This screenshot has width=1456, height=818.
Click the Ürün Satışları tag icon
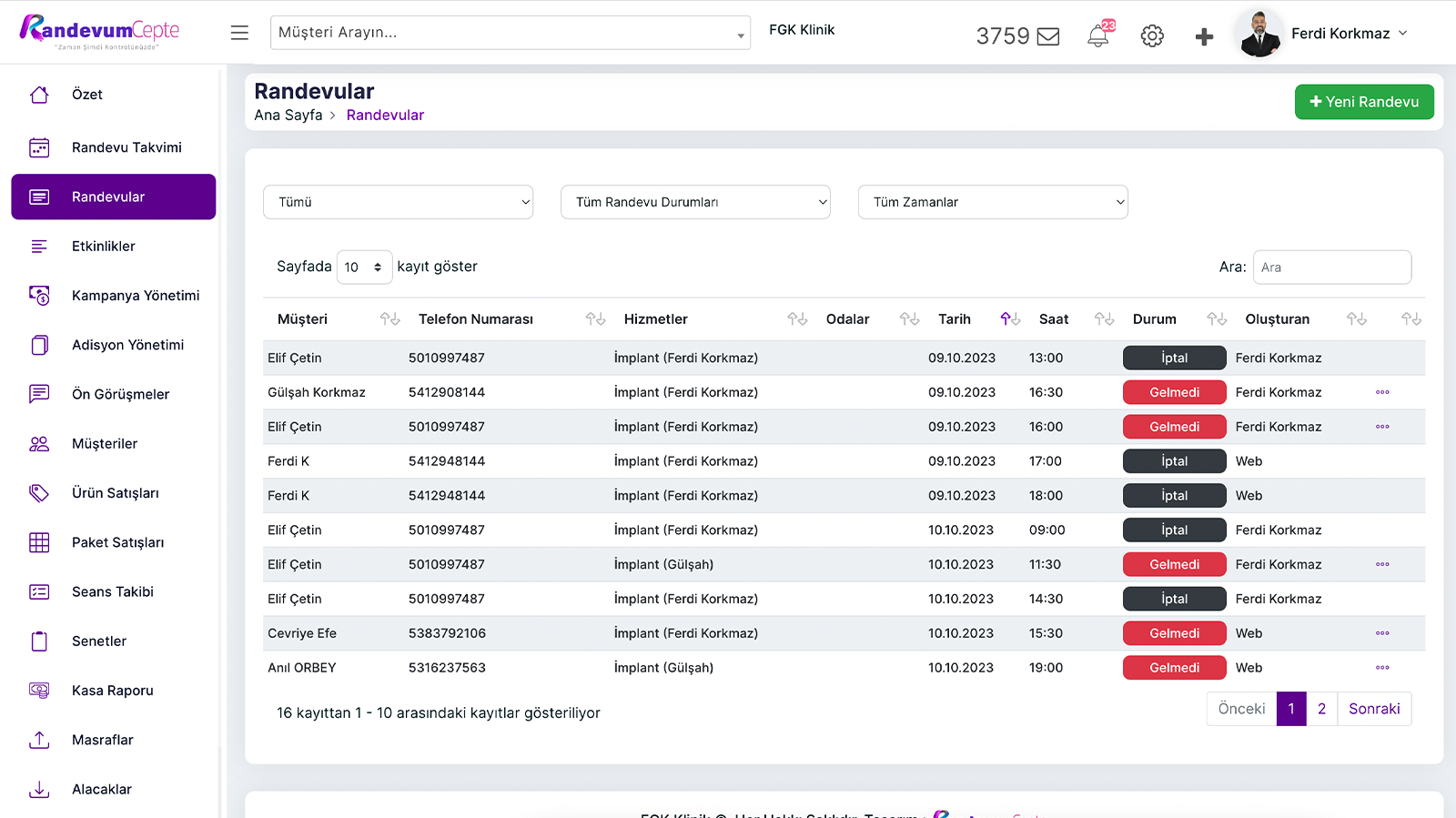tap(39, 493)
